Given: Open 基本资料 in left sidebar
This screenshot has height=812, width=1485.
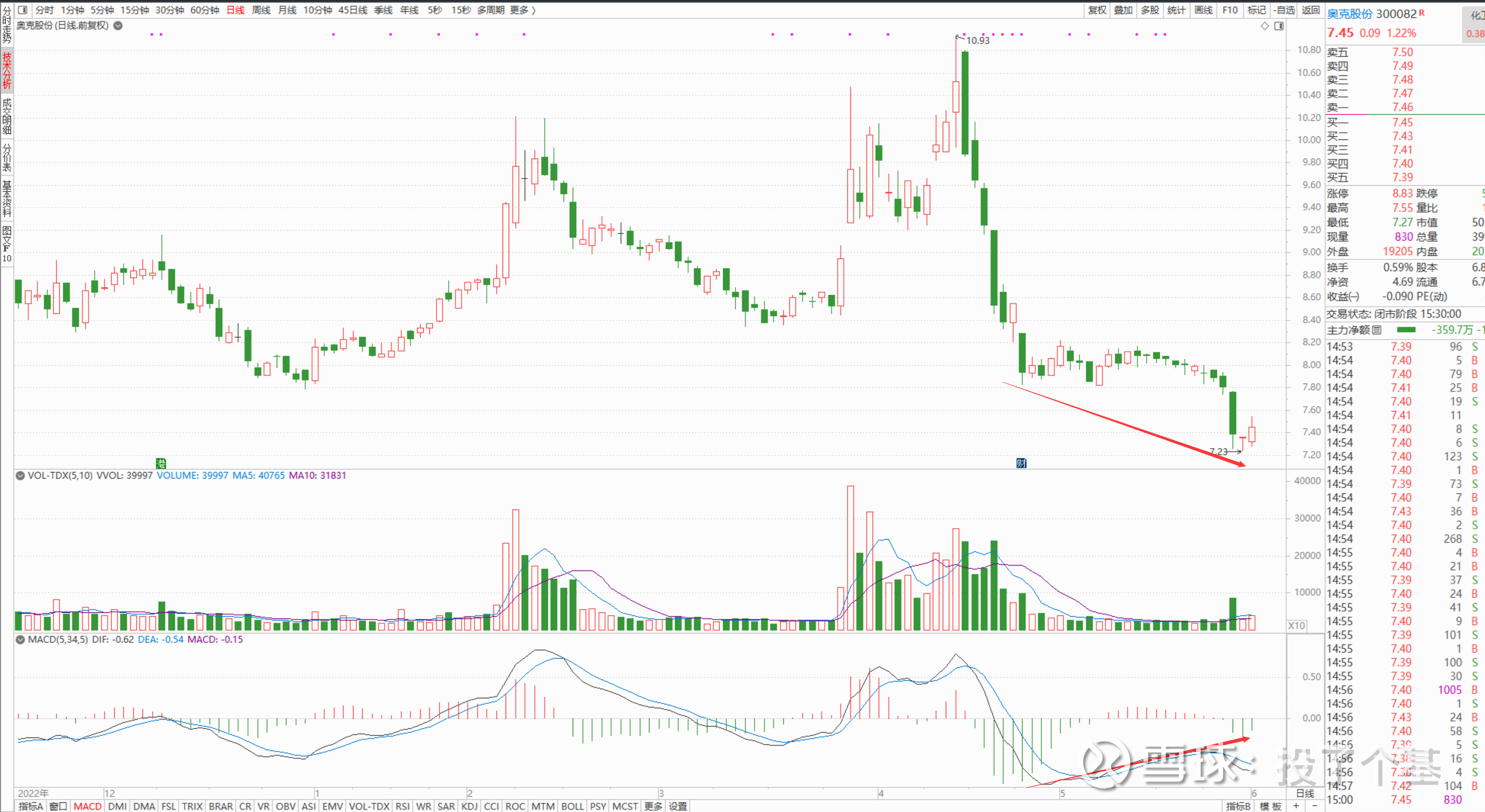Looking at the screenshot, I should [x=7, y=198].
